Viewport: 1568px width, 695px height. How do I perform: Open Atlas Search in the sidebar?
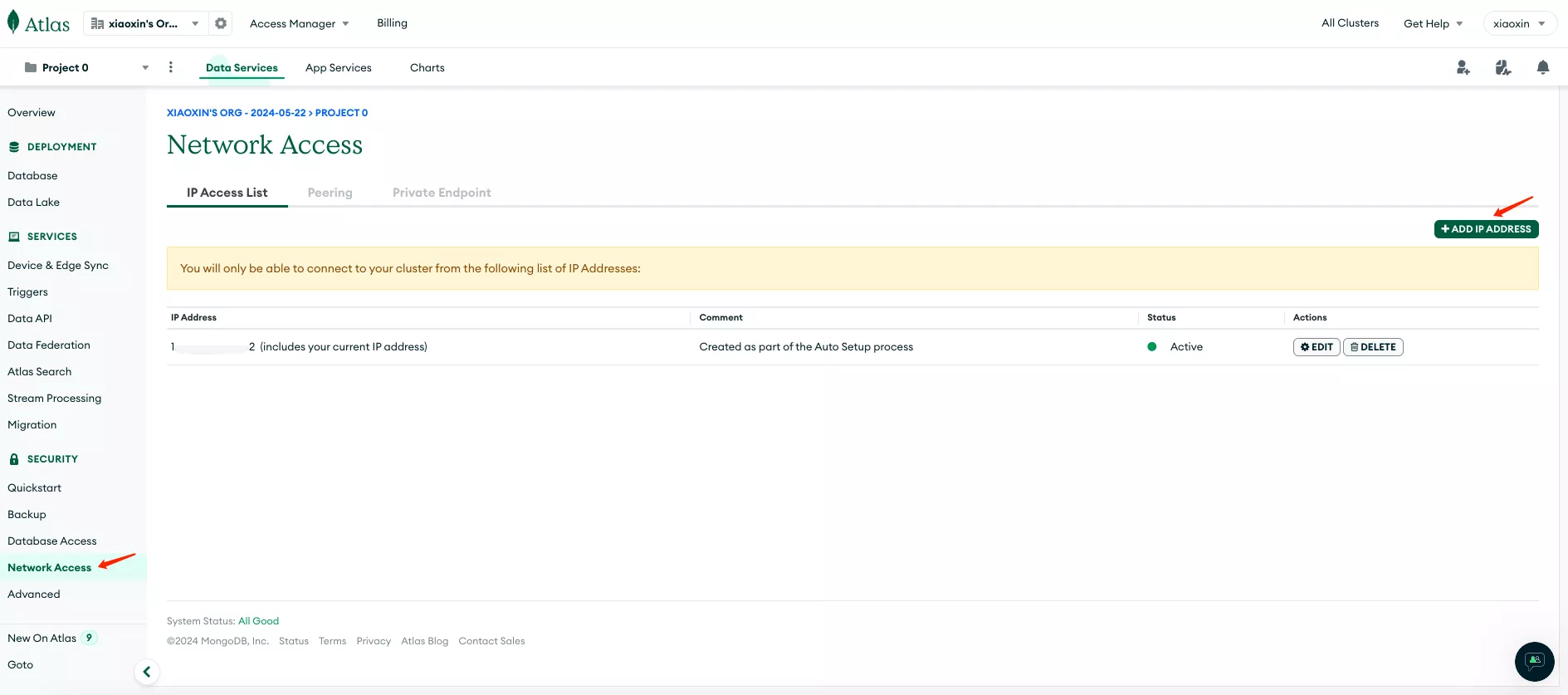tap(40, 372)
